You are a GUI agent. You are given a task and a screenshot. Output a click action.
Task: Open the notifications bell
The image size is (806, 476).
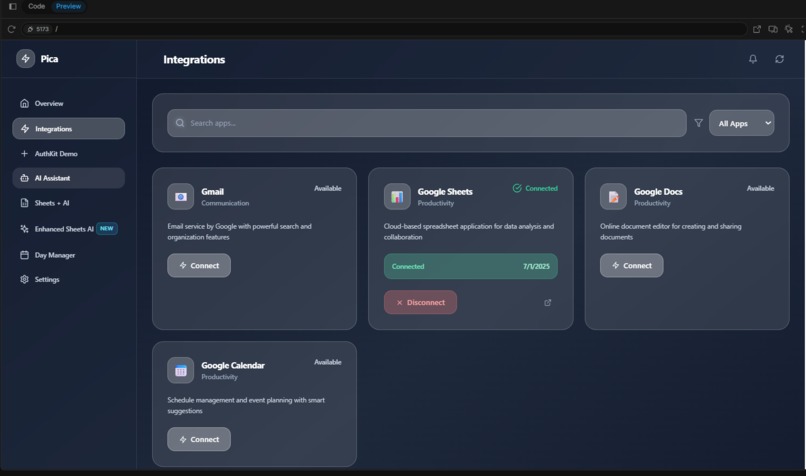pos(753,59)
